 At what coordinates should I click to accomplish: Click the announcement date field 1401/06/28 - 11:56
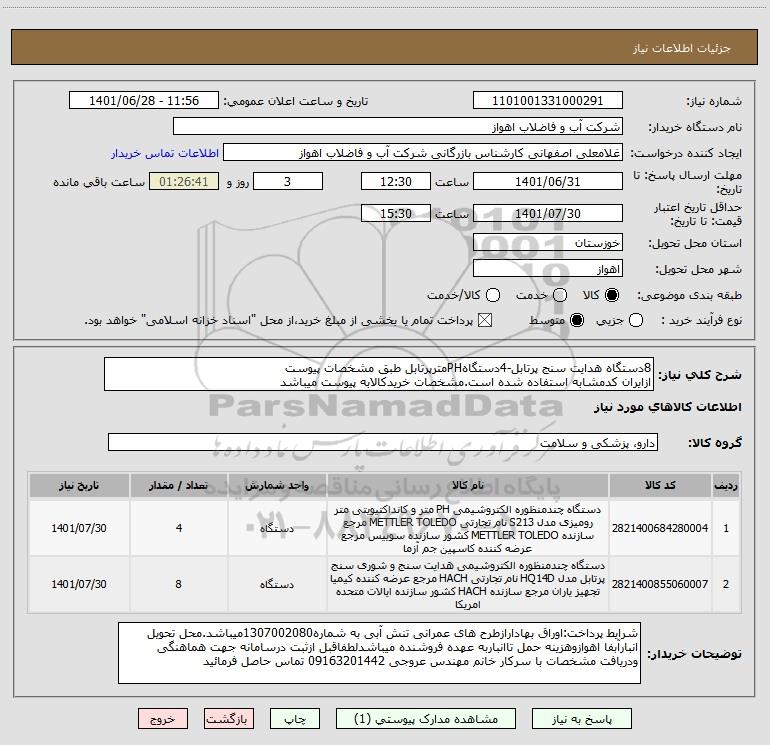[x=144, y=101]
